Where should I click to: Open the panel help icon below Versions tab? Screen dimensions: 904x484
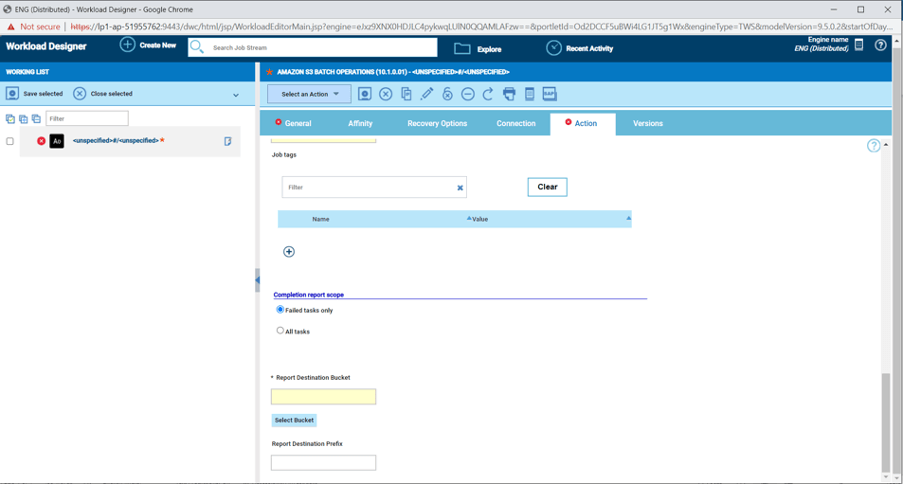click(x=873, y=146)
